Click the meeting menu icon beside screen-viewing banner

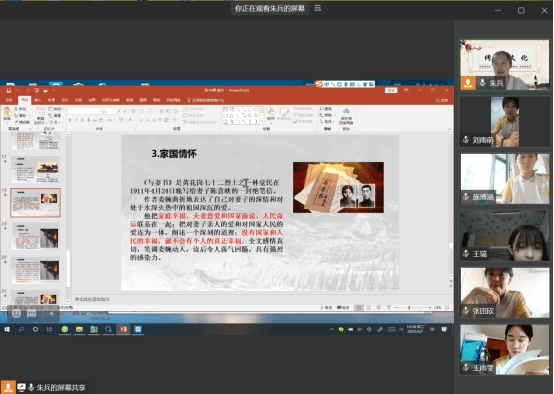point(318,8)
